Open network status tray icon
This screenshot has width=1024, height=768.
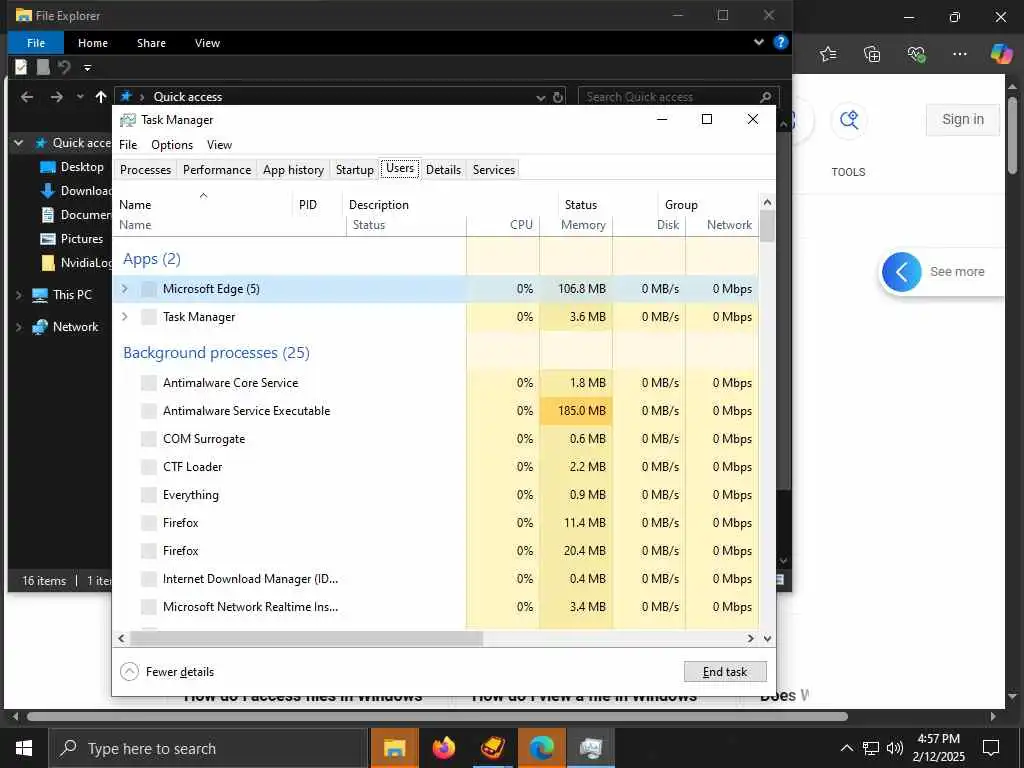point(871,748)
